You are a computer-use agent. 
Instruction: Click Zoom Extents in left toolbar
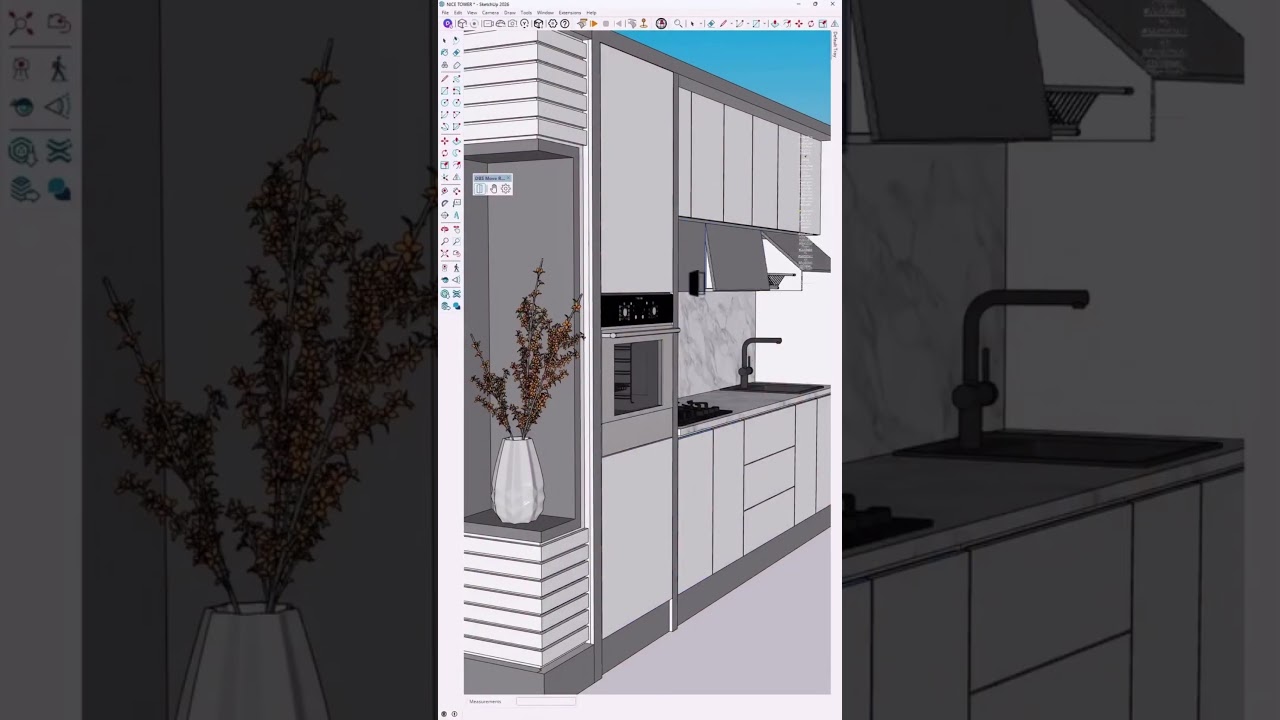[444, 254]
